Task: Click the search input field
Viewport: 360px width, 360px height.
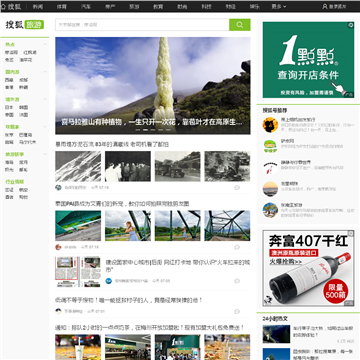Action: (142, 25)
